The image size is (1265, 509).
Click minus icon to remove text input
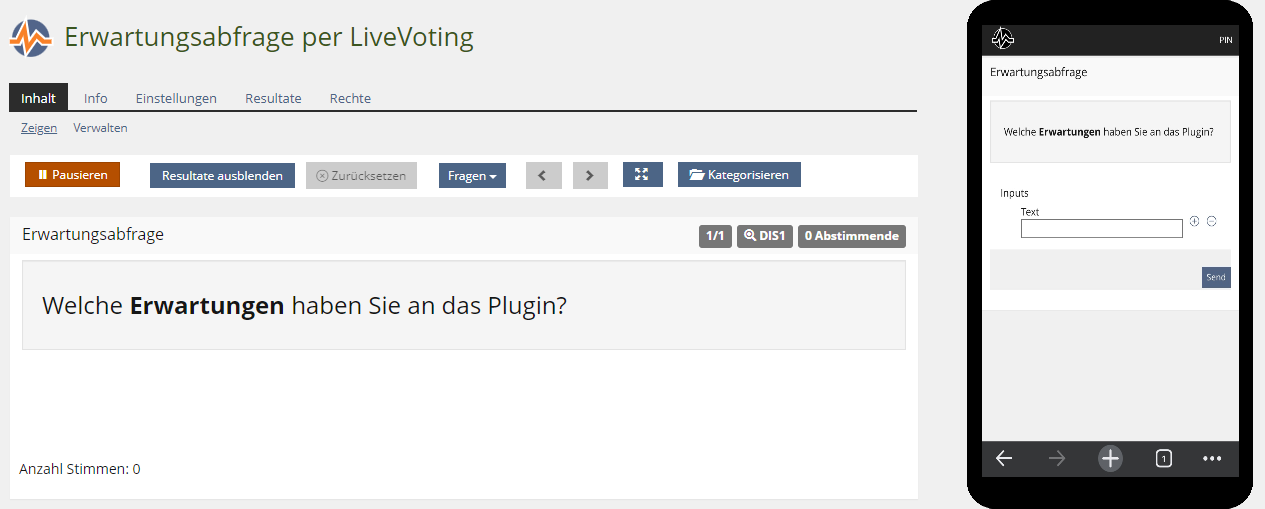1211,221
